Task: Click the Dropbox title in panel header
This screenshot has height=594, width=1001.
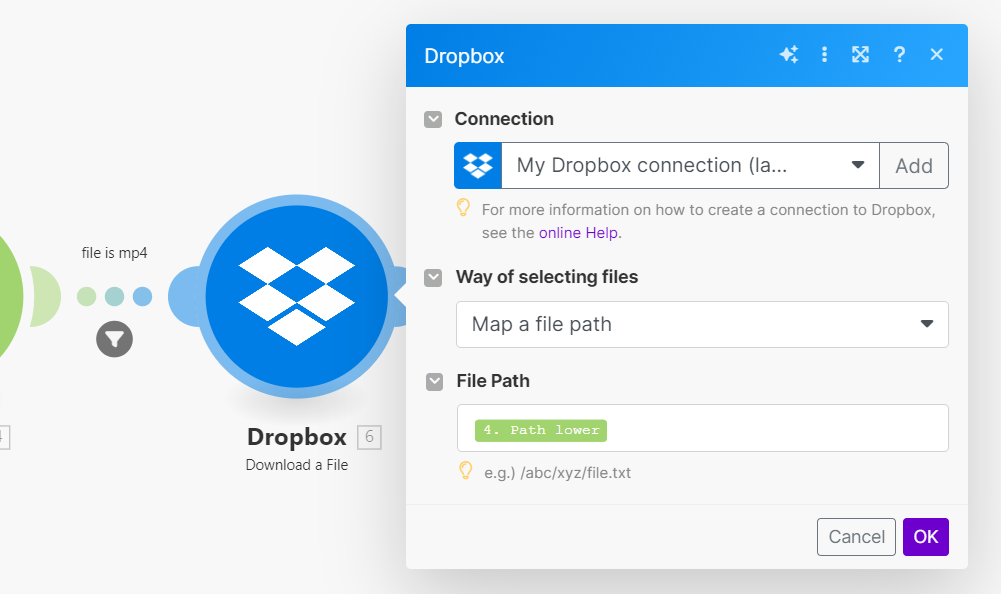Action: coord(464,56)
